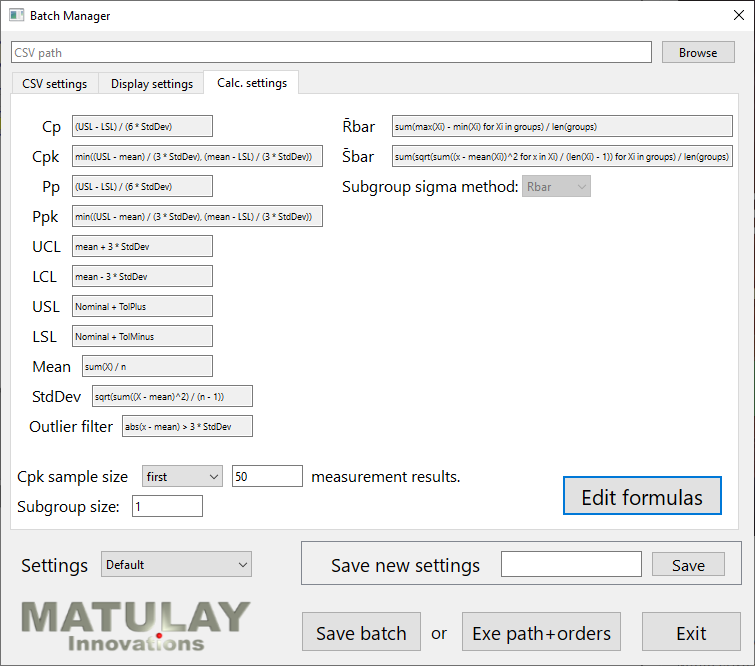Expand the Settings Default dropdown
755x666 pixels.
click(176, 565)
